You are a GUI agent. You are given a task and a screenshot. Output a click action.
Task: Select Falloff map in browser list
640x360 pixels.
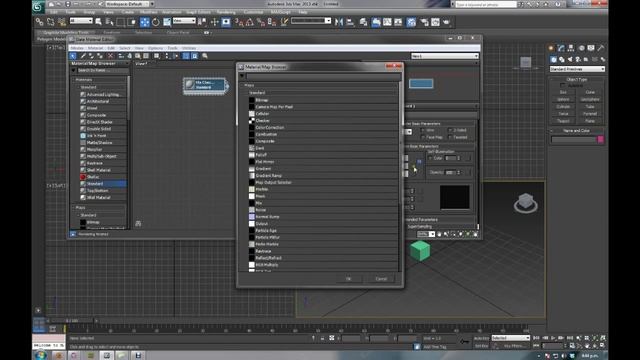click(x=322, y=155)
